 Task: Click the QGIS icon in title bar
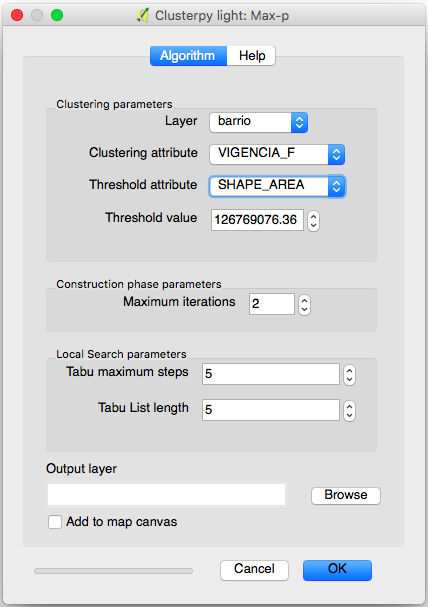click(143, 15)
